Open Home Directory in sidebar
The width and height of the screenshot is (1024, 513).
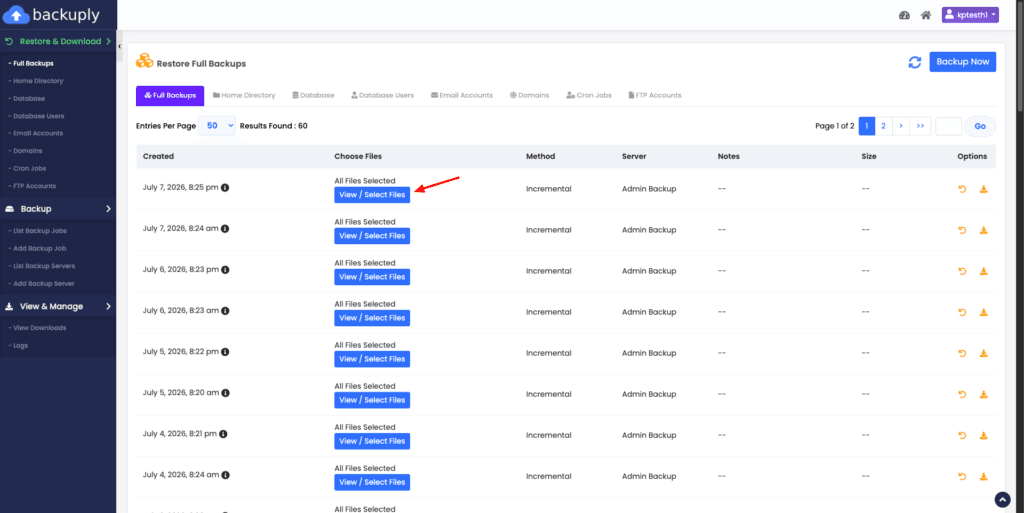(37, 81)
